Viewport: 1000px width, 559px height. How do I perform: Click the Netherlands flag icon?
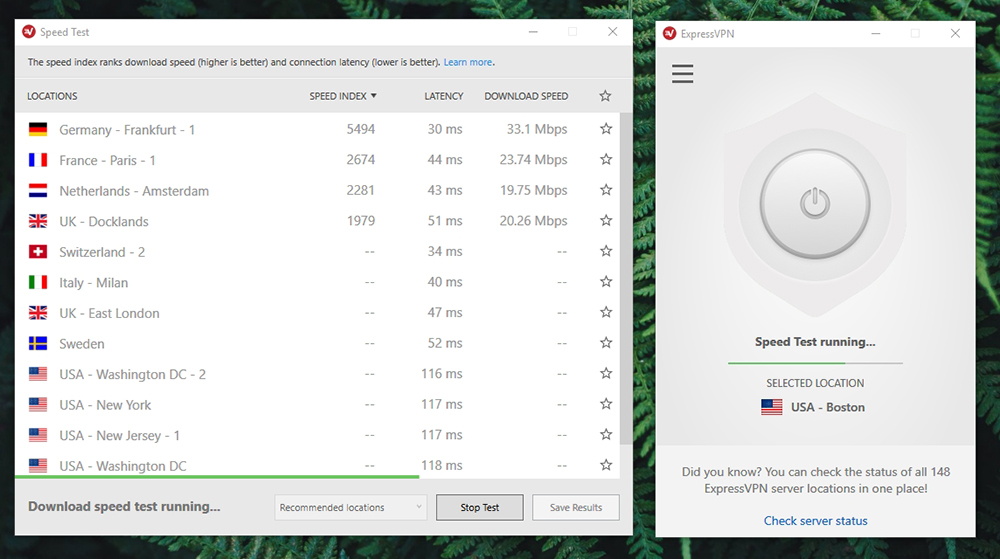38,191
